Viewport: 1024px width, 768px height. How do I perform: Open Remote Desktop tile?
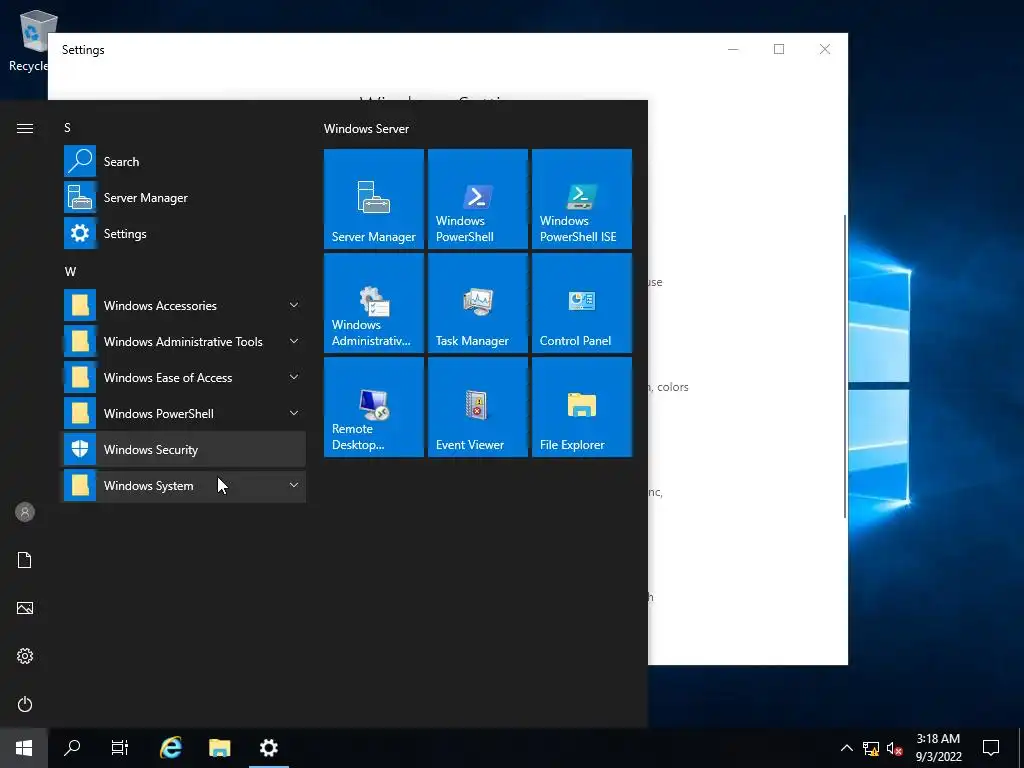374,407
